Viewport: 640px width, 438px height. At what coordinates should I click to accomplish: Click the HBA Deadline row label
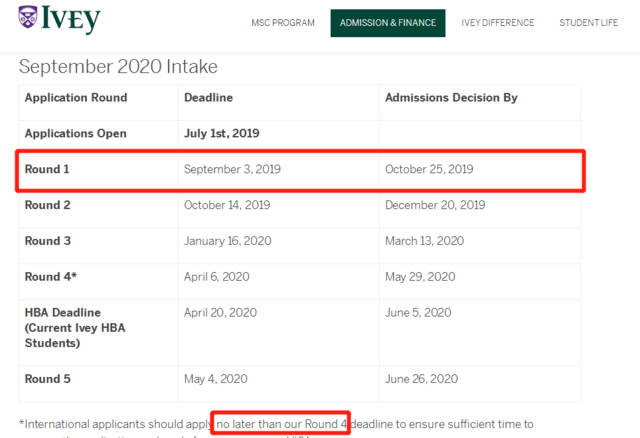coord(75,328)
